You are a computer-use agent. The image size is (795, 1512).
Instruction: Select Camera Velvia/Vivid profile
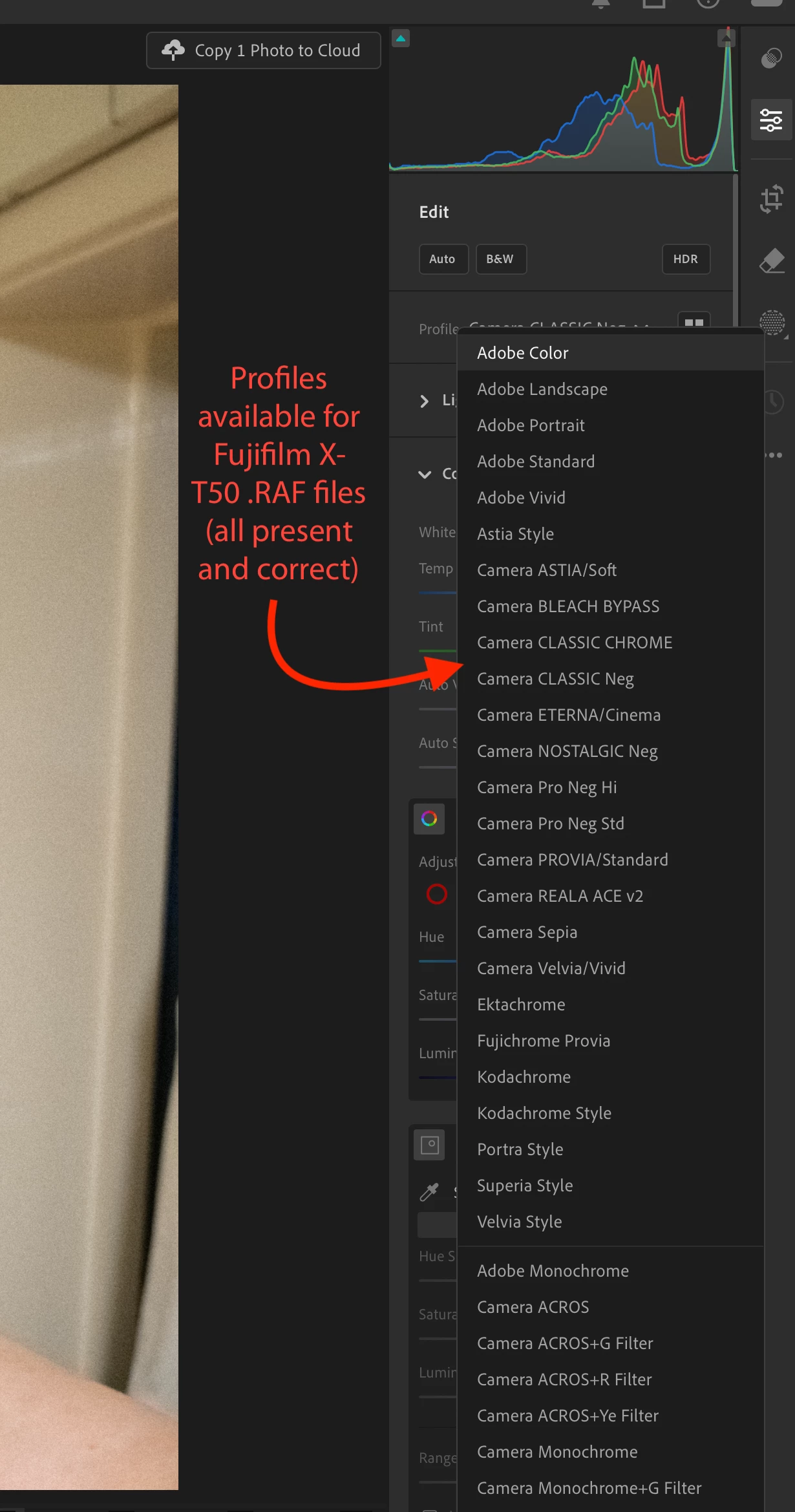click(611, 968)
